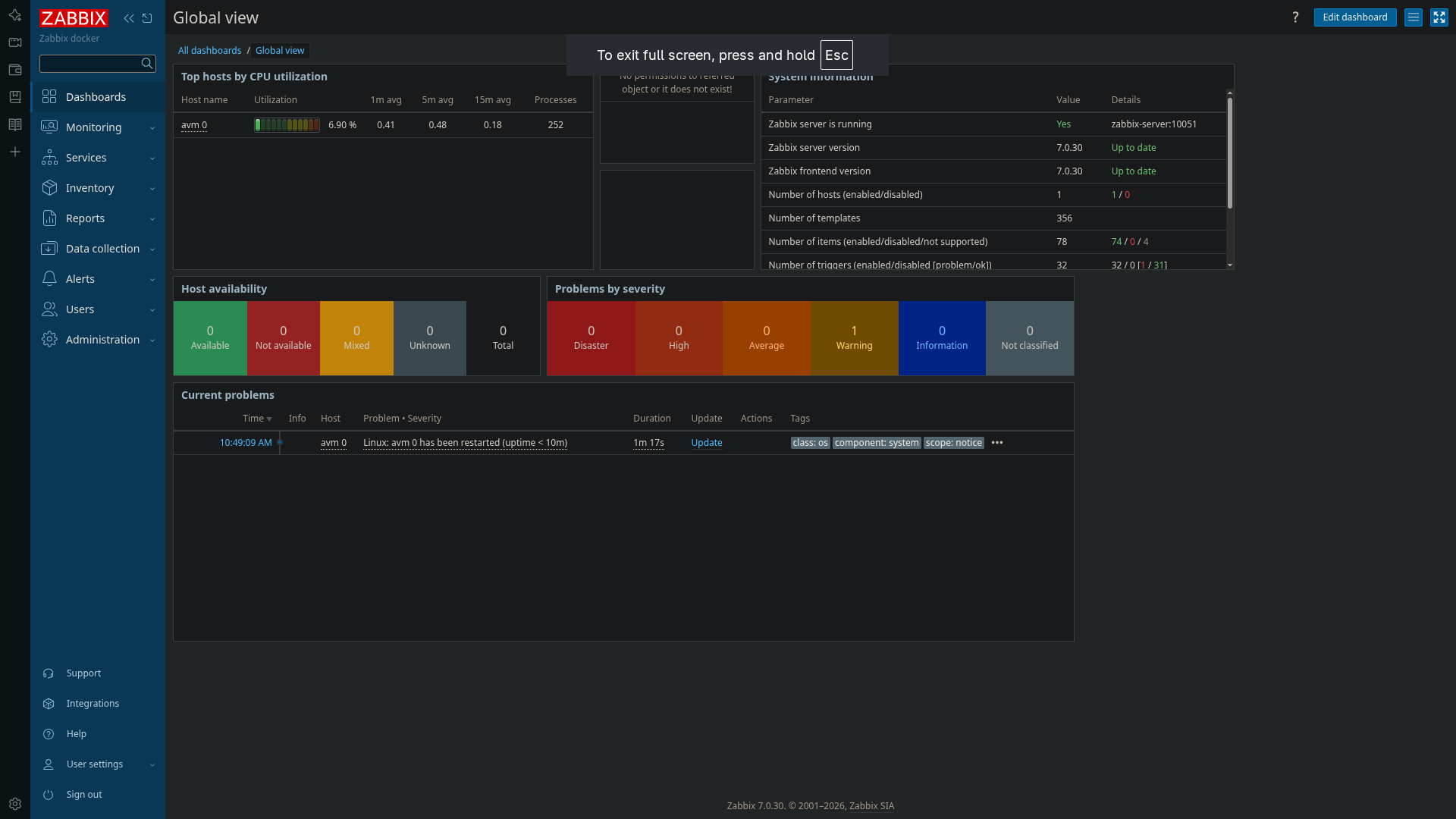Expand the Services menu chevron

(152, 158)
